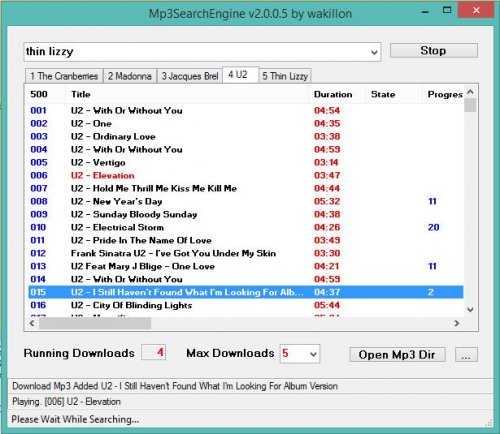Click the State column header
This screenshot has height=434, width=500.
click(x=394, y=94)
